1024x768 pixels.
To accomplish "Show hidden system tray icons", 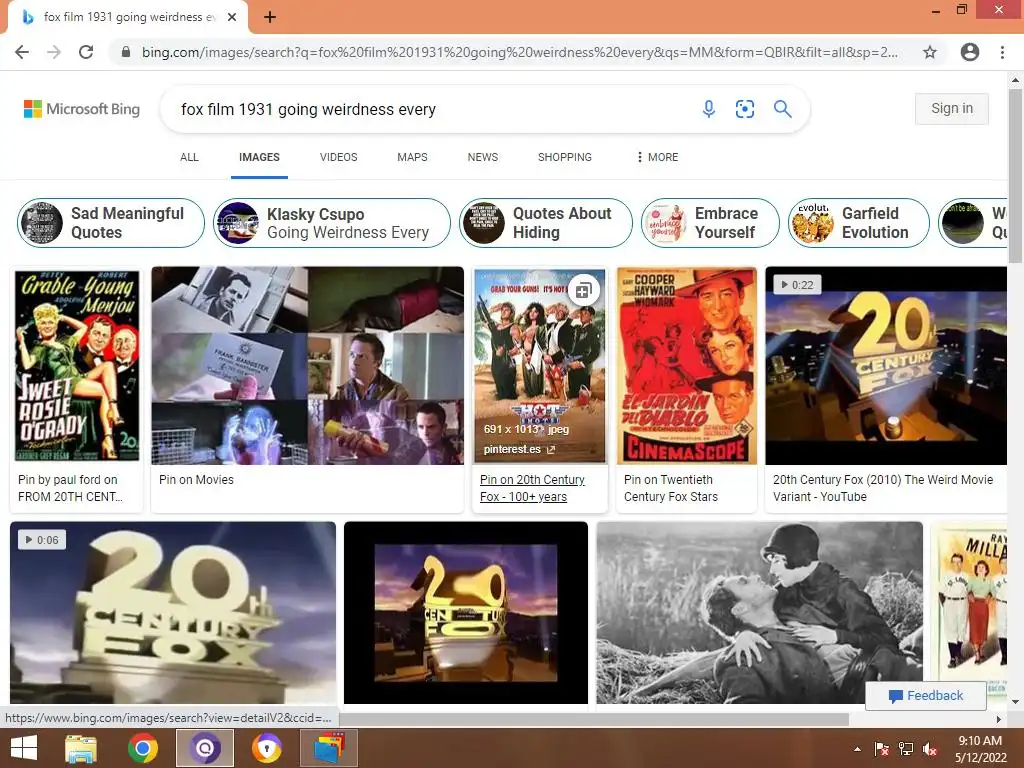I will (x=857, y=749).
